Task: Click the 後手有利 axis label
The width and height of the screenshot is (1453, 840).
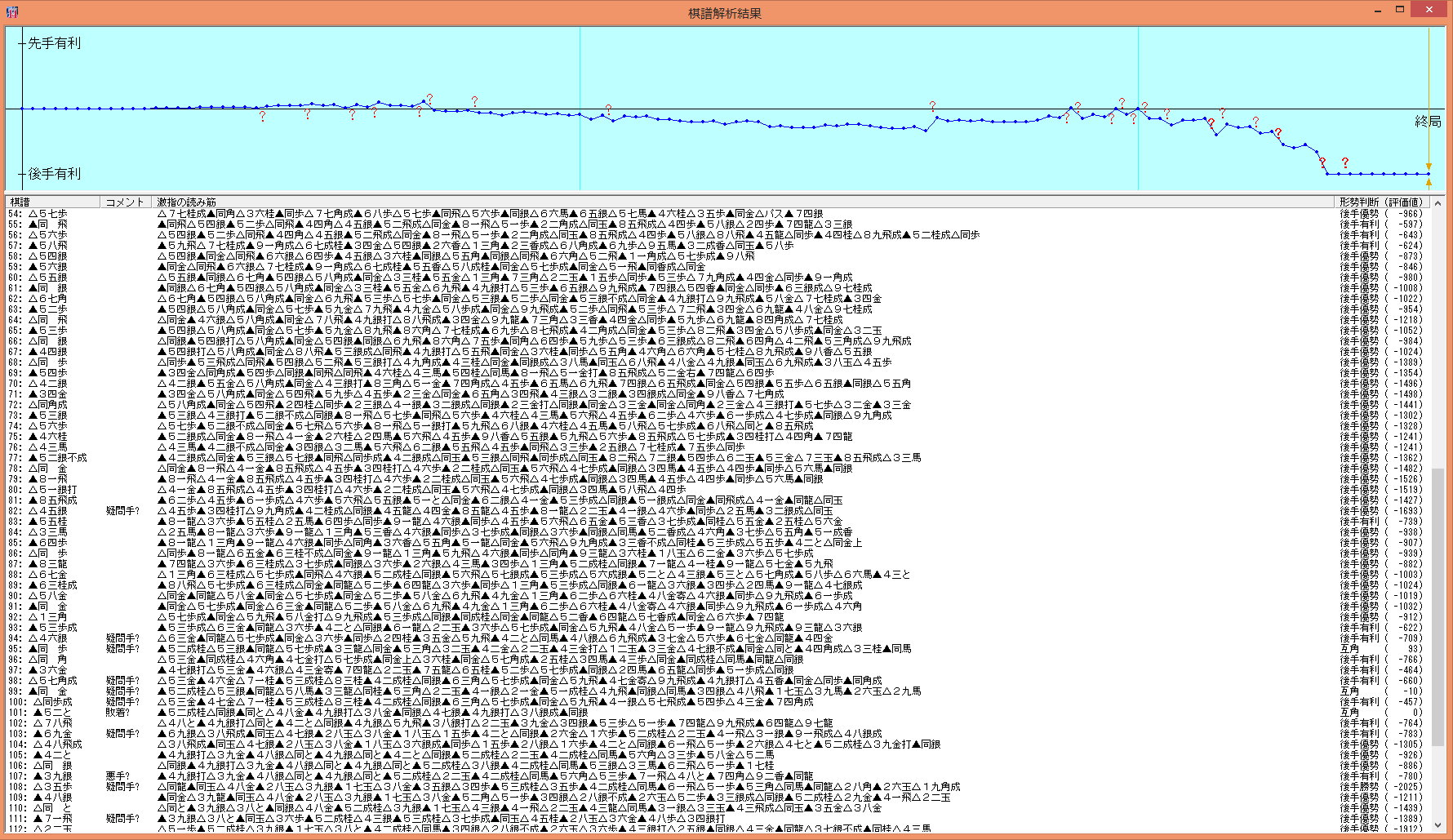Action: [x=54, y=174]
